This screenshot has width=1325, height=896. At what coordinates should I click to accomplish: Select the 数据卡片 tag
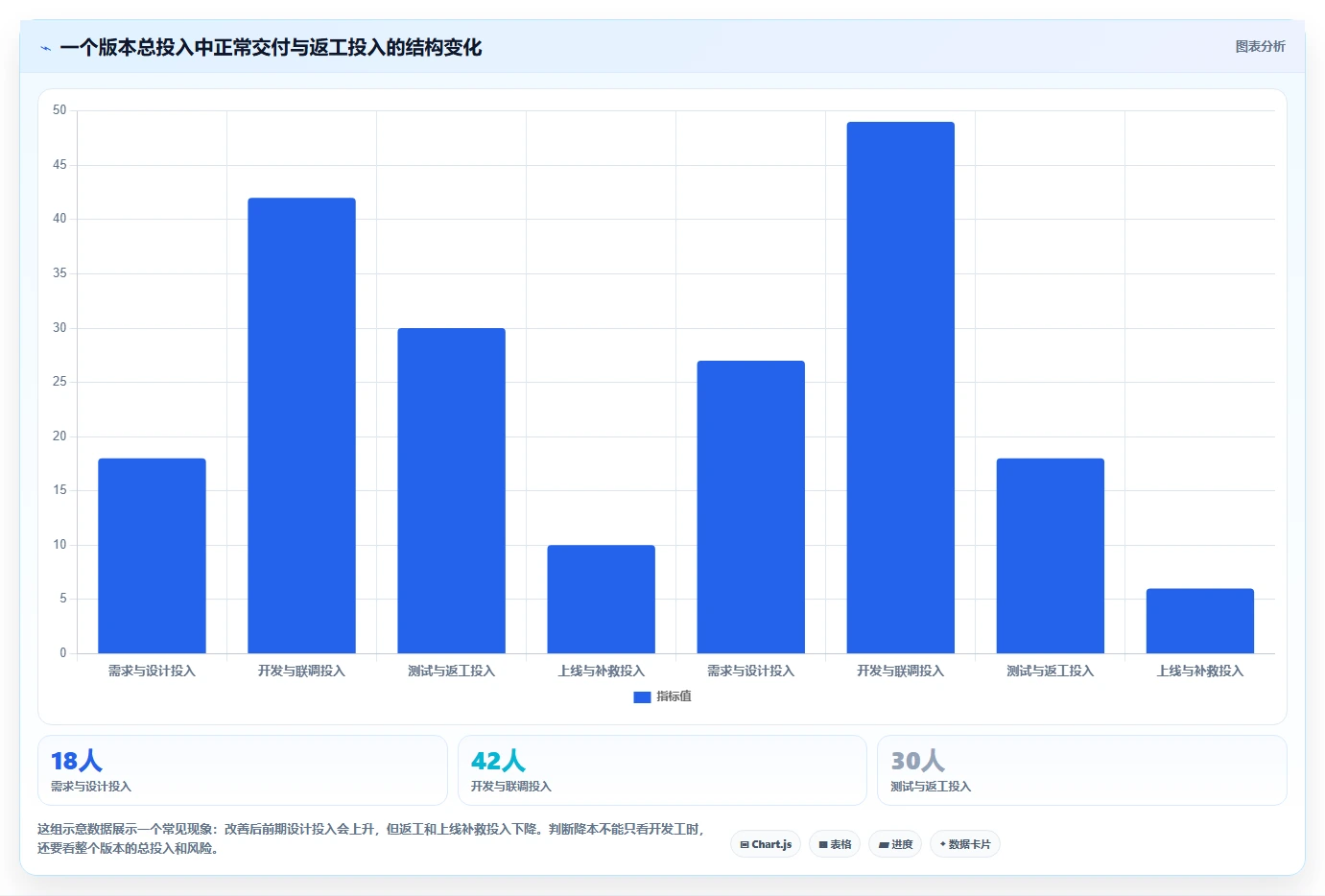click(965, 844)
